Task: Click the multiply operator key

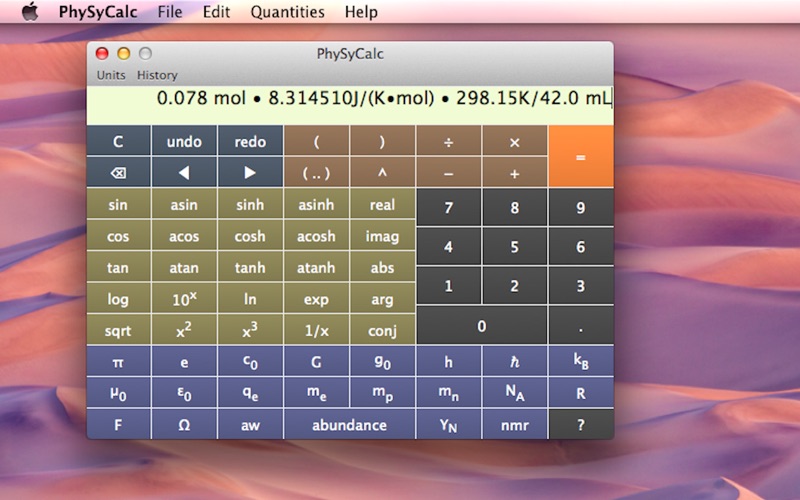Action: 514,141
